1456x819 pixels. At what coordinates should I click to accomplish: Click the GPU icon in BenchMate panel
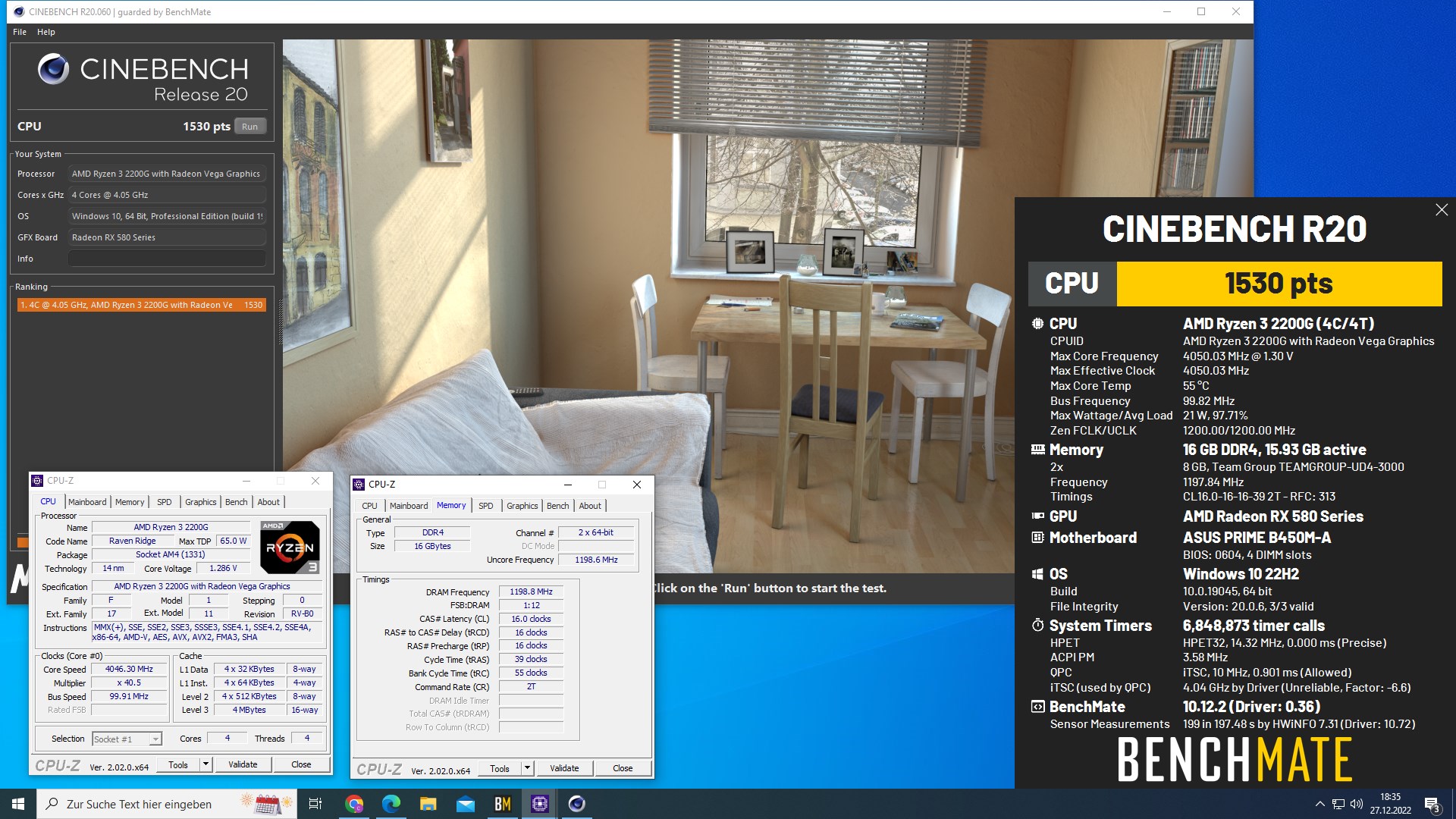[1037, 516]
